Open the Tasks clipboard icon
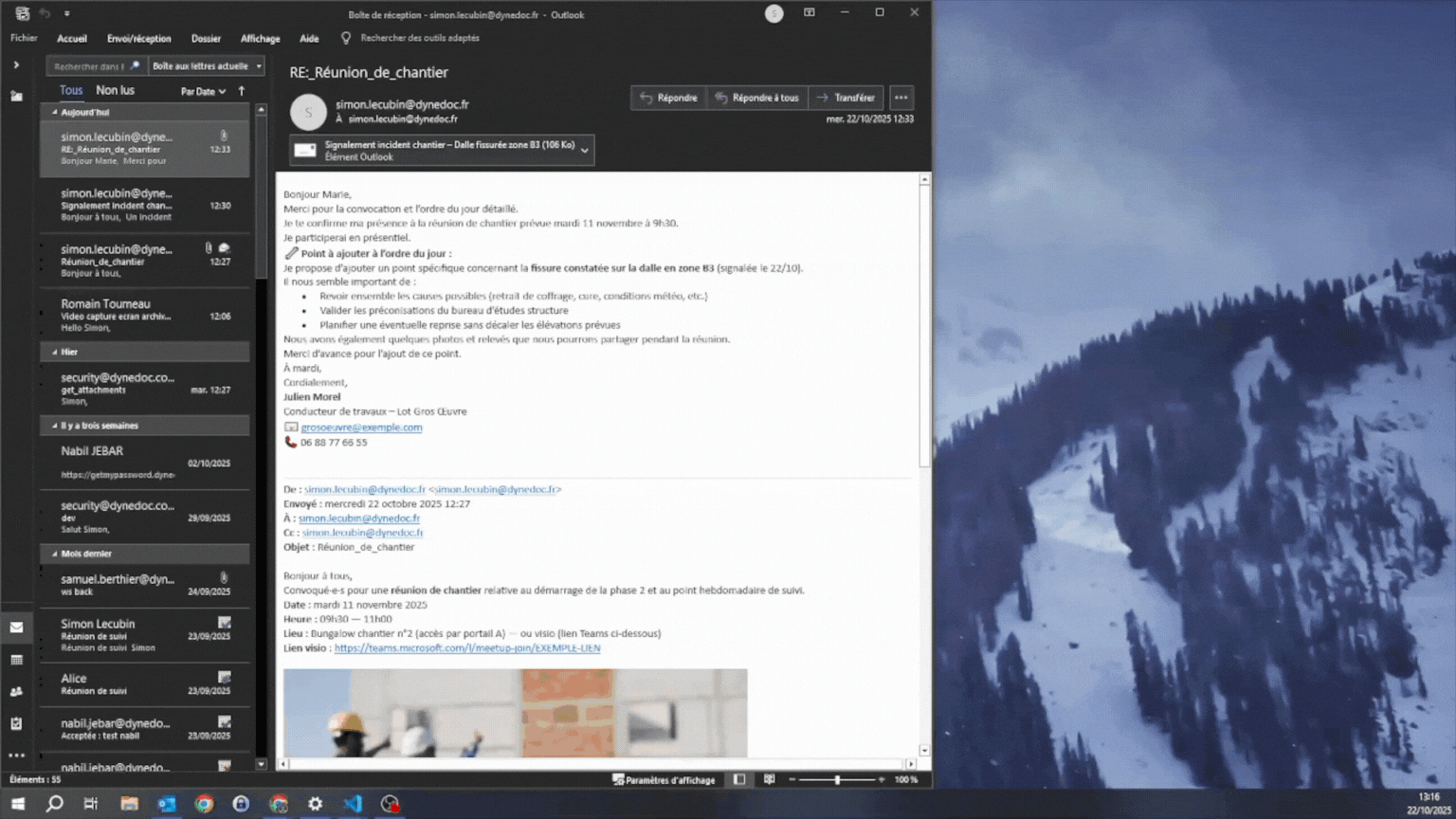The image size is (1456, 819). click(x=16, y=723)
